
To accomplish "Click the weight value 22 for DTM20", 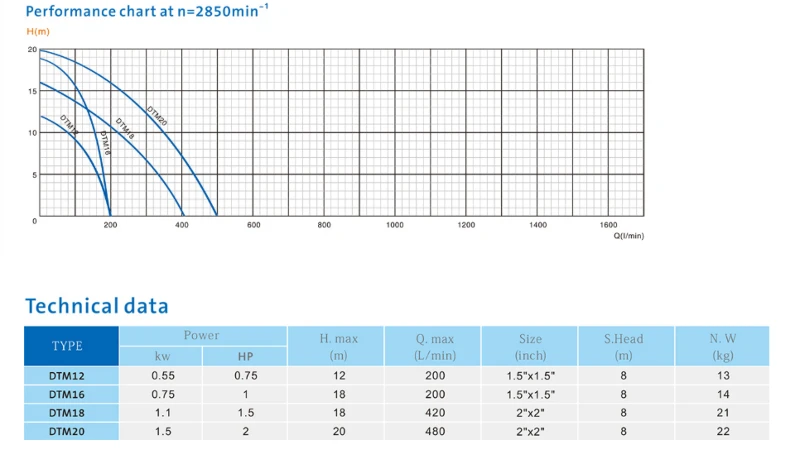I will point(723,431).
